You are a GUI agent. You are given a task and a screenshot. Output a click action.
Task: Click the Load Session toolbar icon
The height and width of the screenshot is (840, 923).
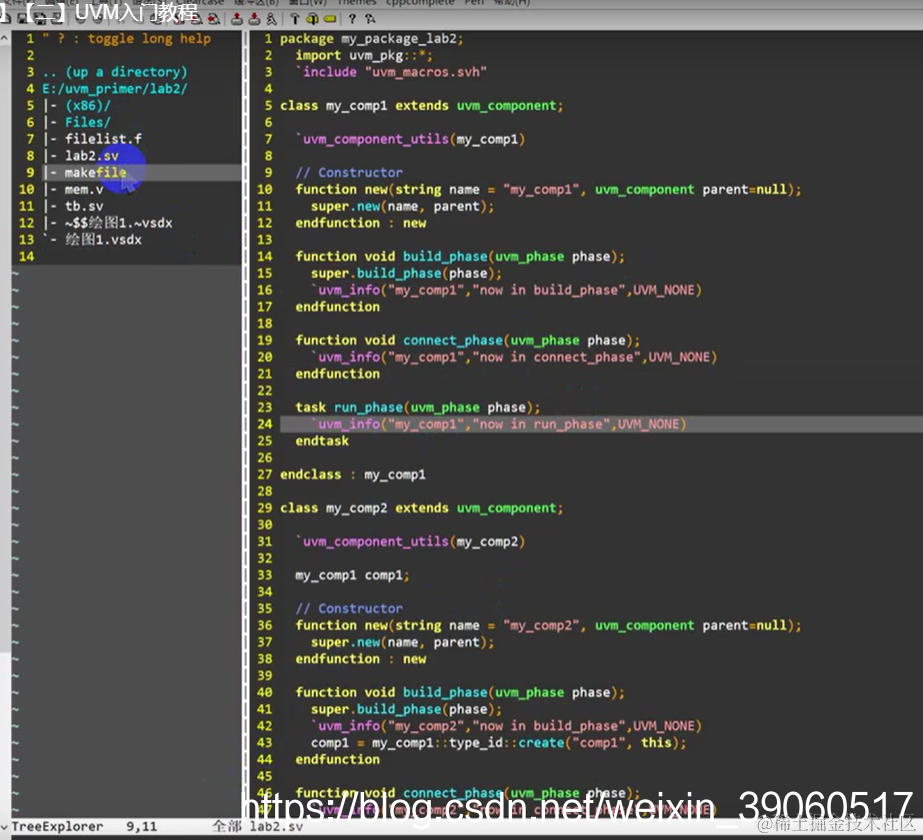(x=237, y=19)
